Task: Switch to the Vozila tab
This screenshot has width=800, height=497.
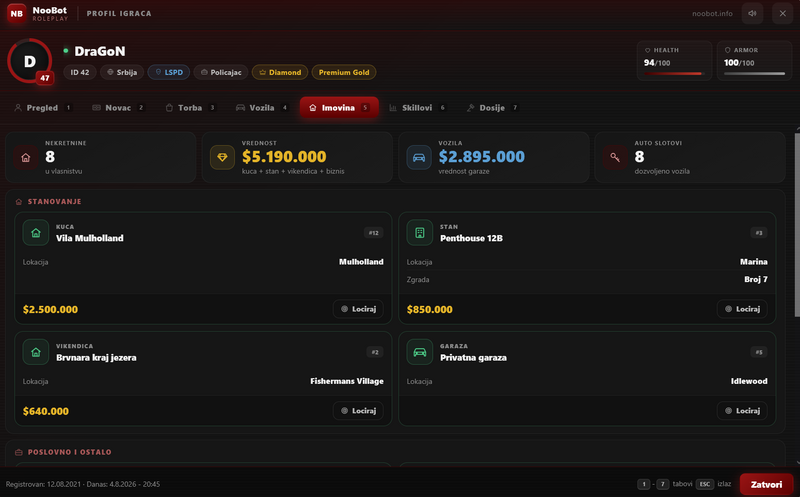Action: tap(262, 108)
